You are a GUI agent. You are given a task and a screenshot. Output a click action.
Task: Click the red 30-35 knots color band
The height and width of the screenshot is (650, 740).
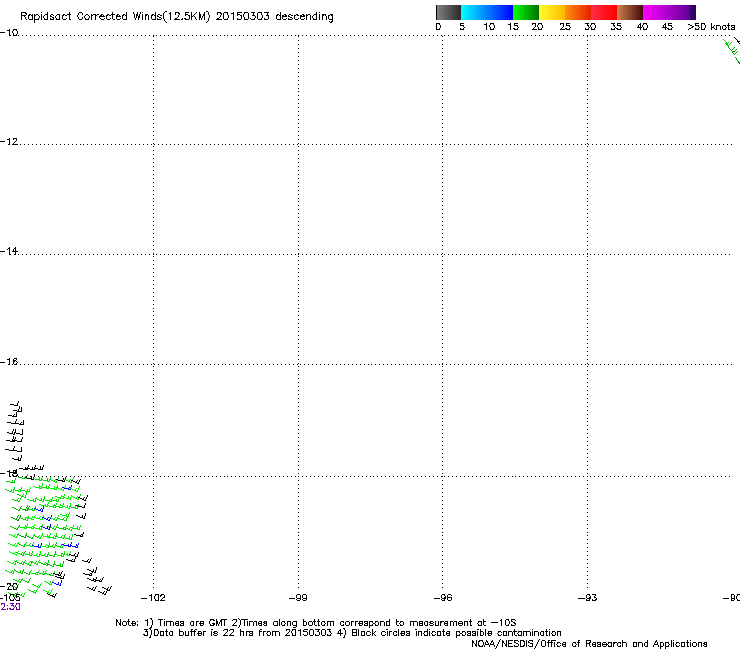[x=604, y=12]
